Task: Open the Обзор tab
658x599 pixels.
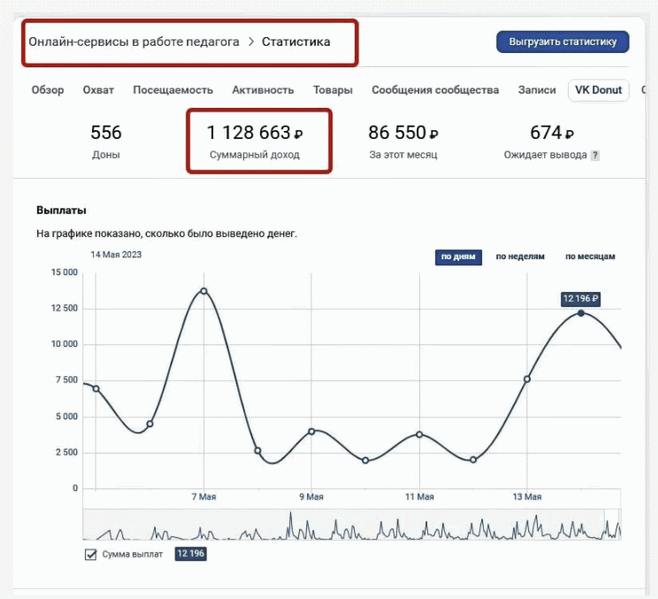Action: pos(47,90)
